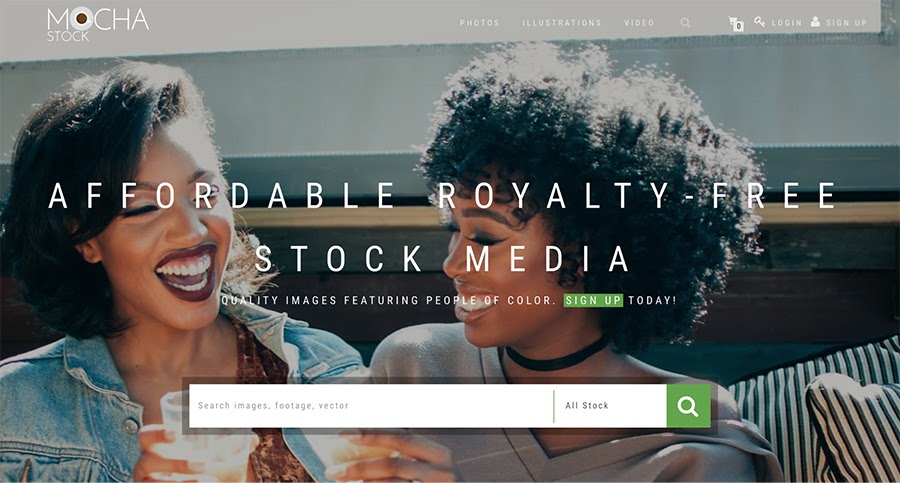900x483 pixels.
Task: Click the green search button with magnifier
Action: click(688, 406)
